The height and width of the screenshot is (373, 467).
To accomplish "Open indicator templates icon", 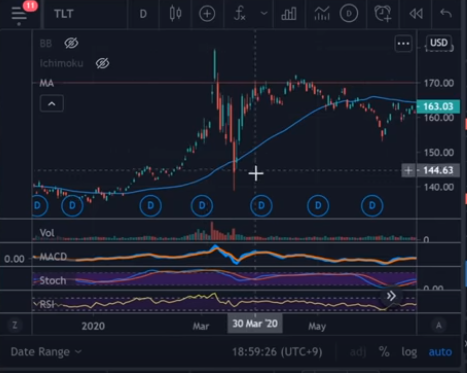I will pyautogui.click(x=322, y=14).
